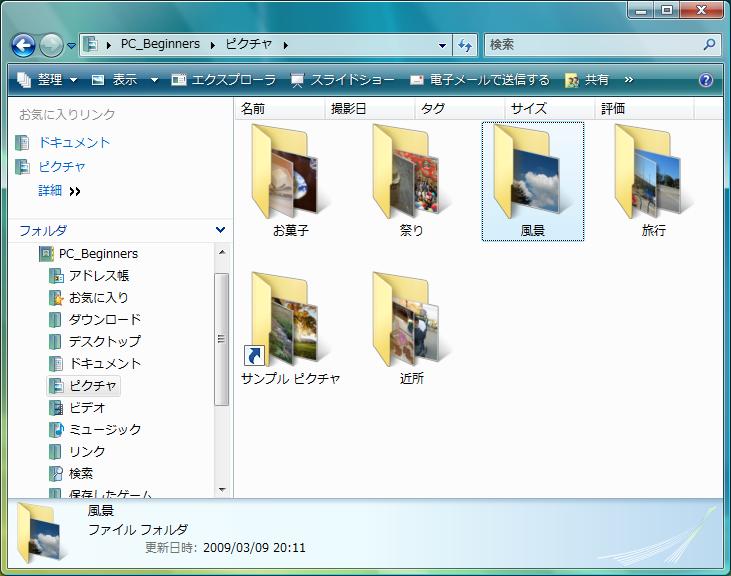
Task: Click the magnifier search icon
Action: [x=710, y=45]
